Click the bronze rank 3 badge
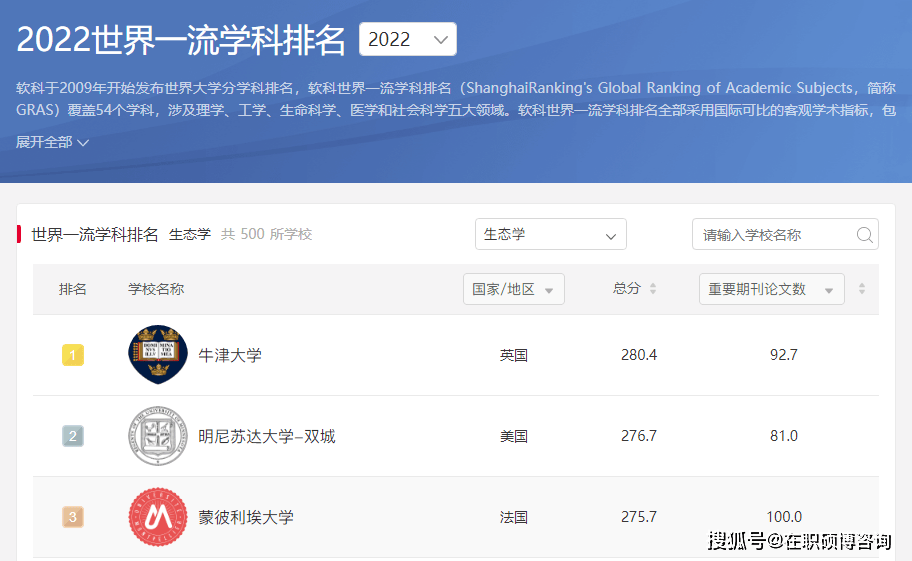Screen dimensions: 912x561 coord(73,517)
